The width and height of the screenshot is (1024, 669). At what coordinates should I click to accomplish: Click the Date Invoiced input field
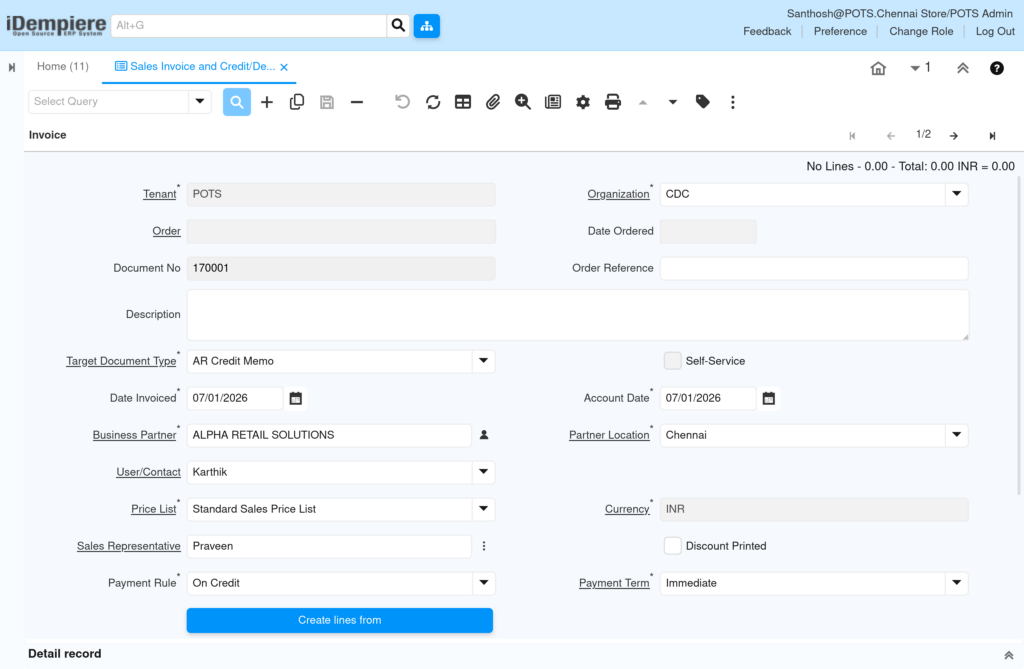pyautogui.click(x=235, y=398)
